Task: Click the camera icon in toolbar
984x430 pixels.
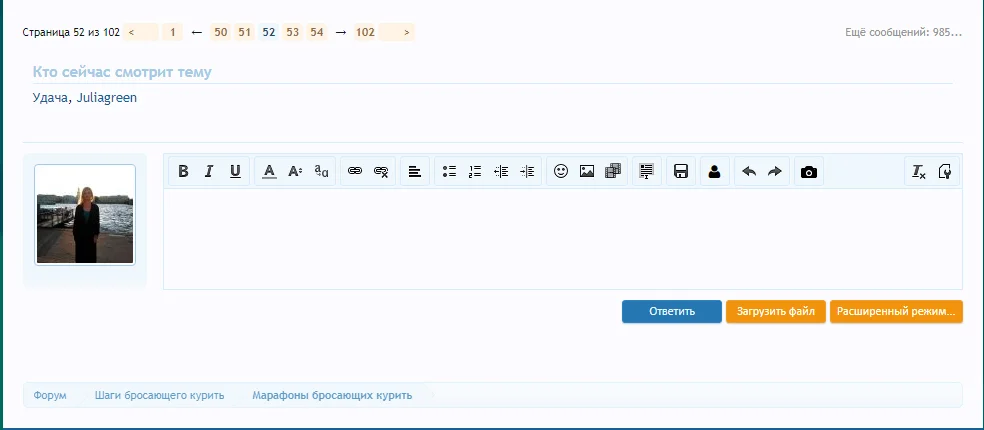Action: (809, 171)
